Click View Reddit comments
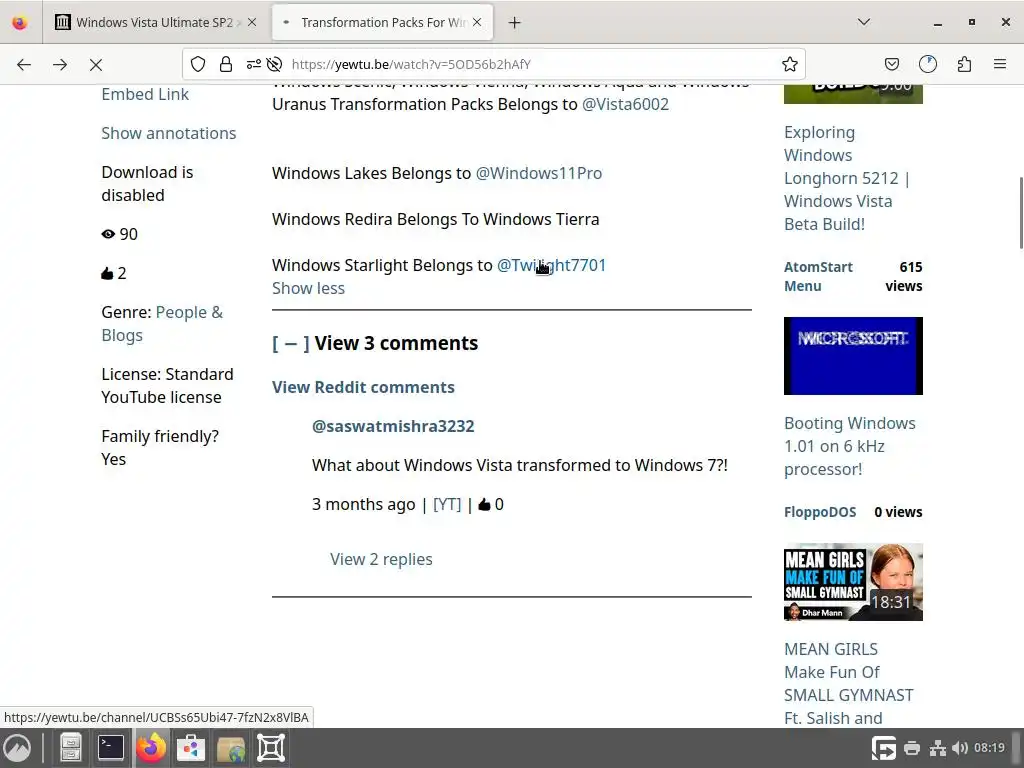 pos(363,387)
